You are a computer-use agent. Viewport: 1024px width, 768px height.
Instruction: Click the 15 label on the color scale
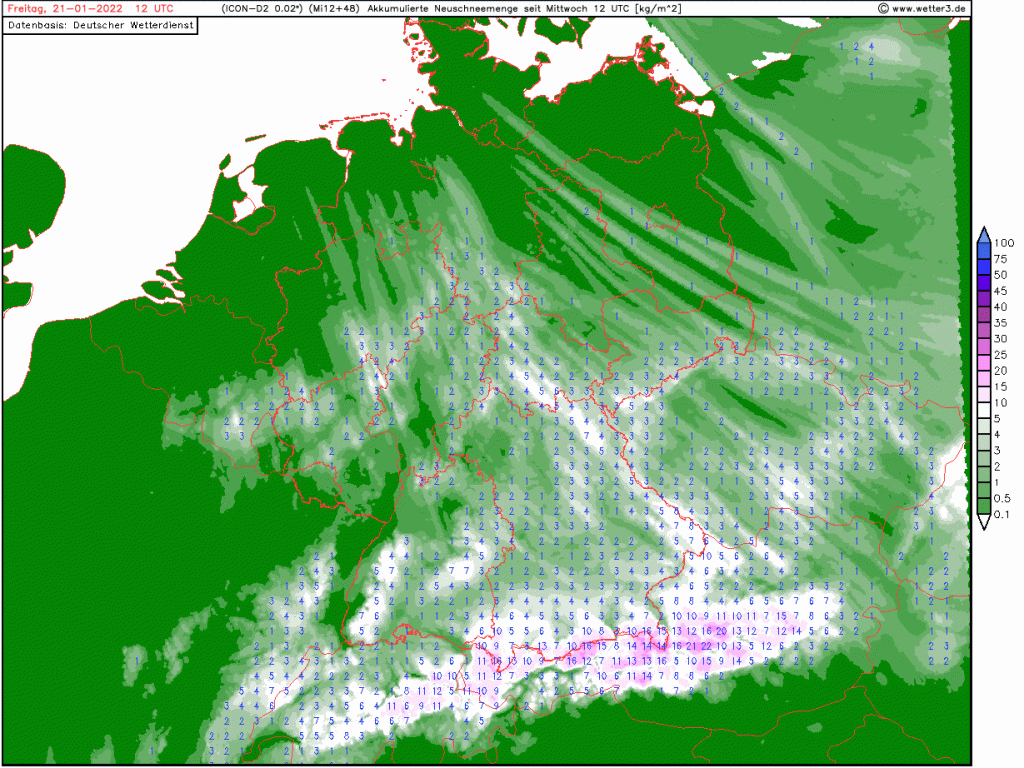click(x=1002, y=386)
